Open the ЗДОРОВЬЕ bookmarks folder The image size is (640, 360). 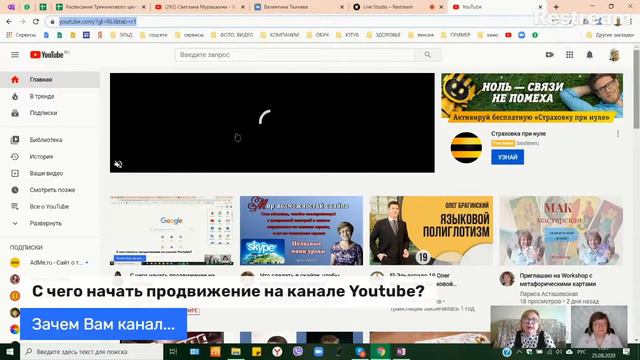[x=383, y=35]
